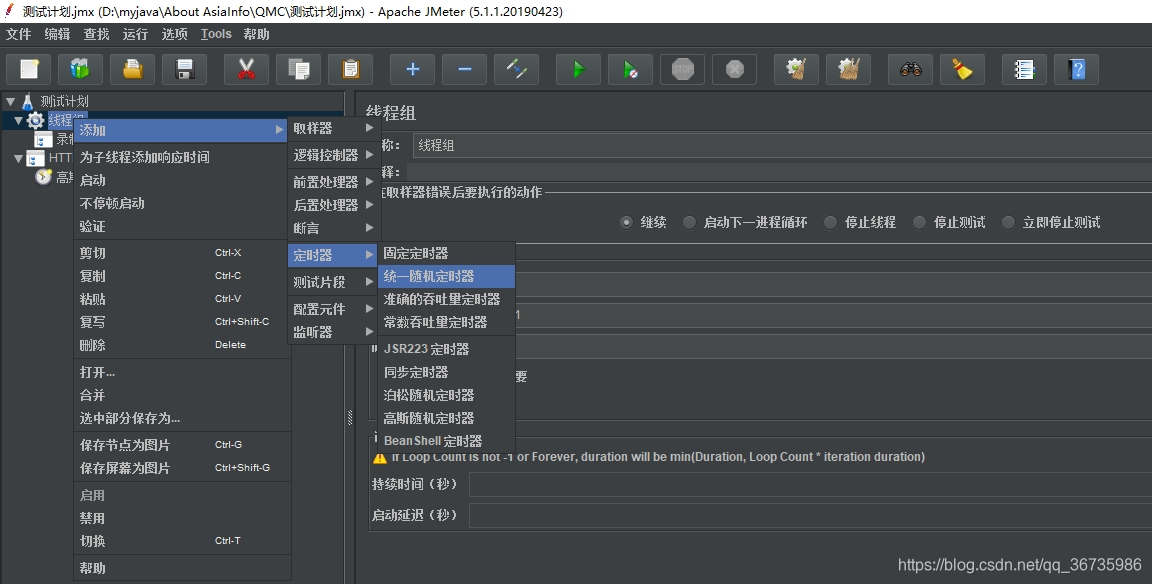
Task: Copy toolbar icon
Action: point(298,70)
